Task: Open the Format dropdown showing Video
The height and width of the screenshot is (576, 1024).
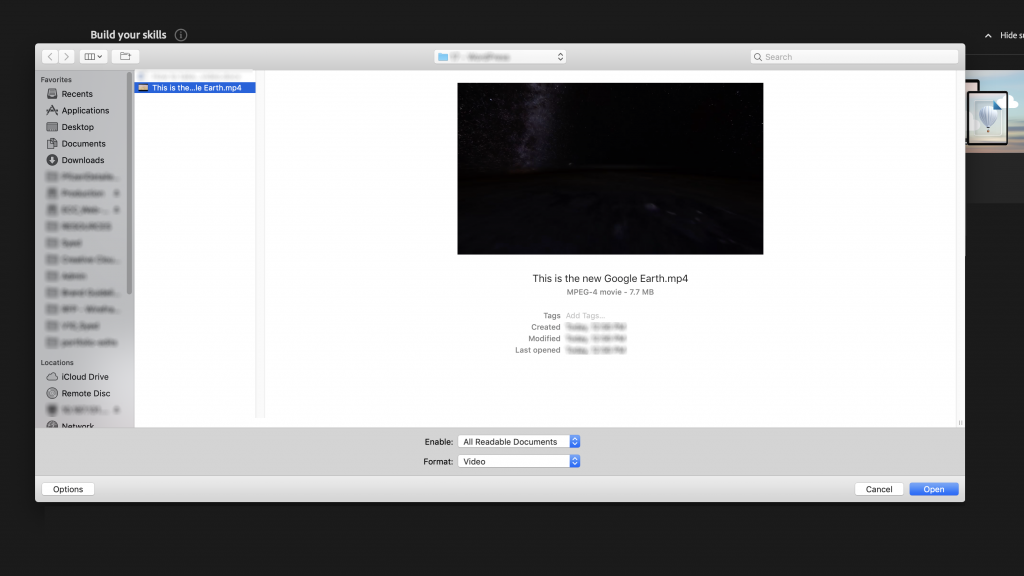Action: 519,462
